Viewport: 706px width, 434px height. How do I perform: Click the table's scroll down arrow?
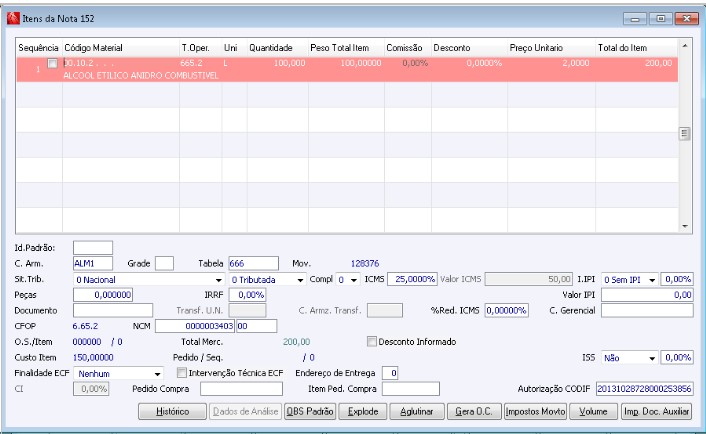pos(685,226)
